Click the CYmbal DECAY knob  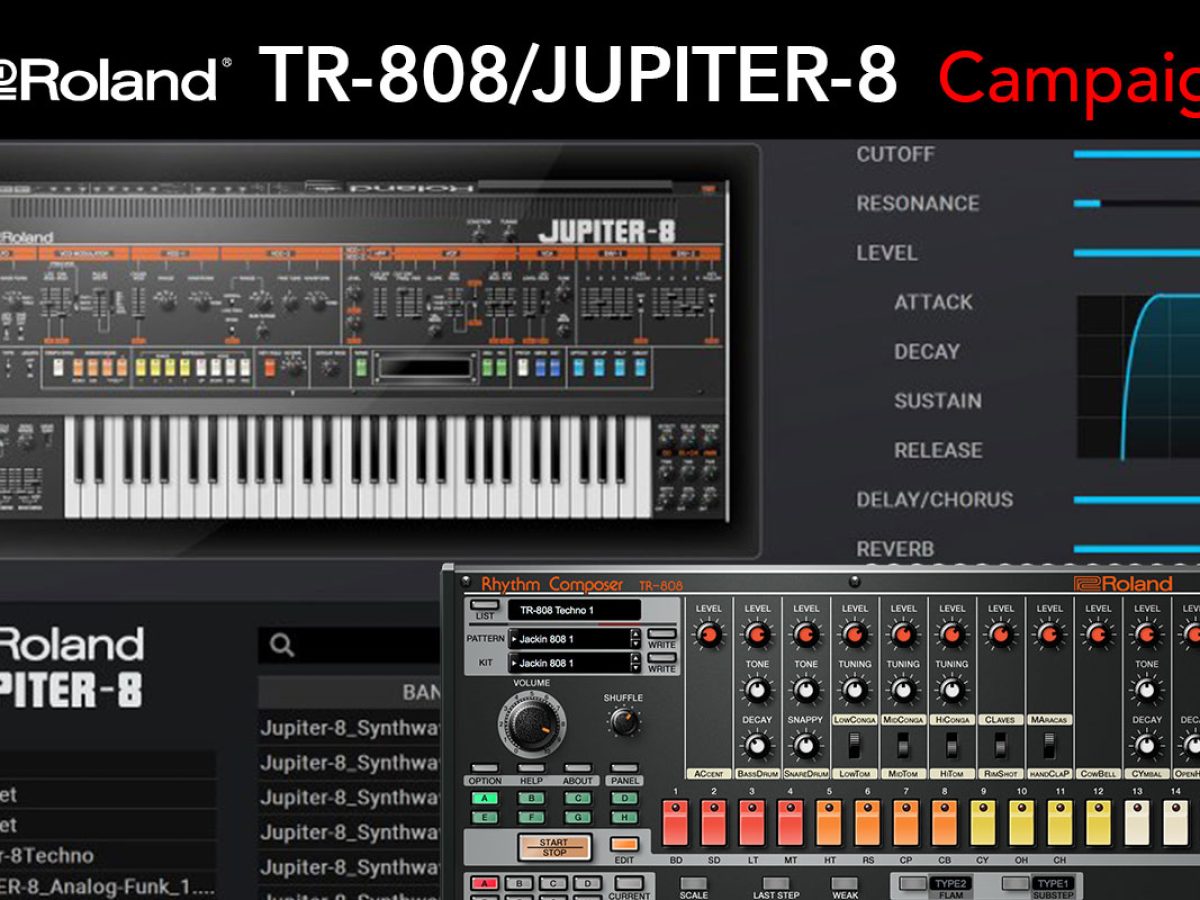(1147, 745)
